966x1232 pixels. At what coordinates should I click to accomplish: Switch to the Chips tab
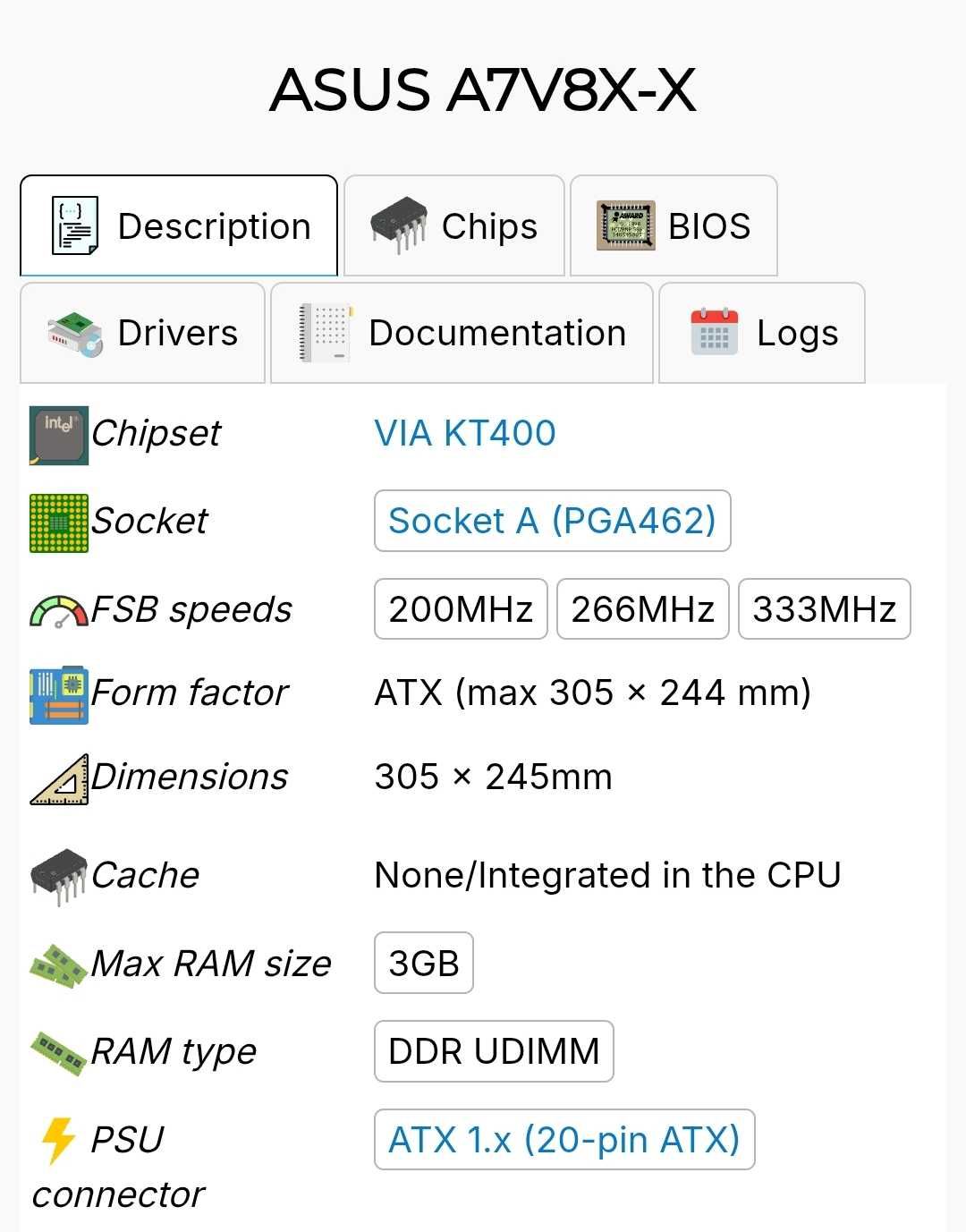454,225
